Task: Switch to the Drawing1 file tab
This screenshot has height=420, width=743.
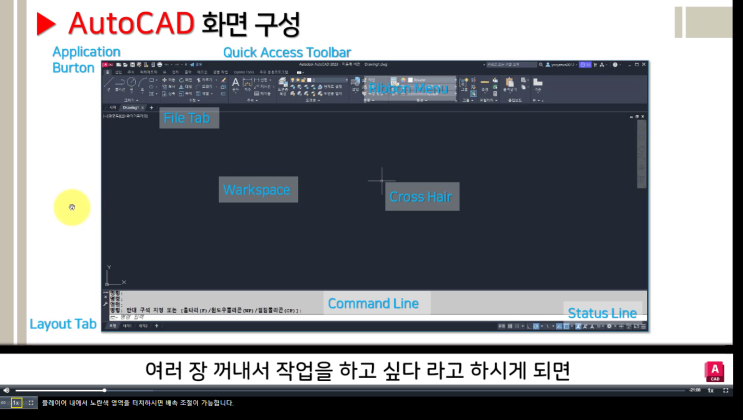Action: tap(130, 108)
